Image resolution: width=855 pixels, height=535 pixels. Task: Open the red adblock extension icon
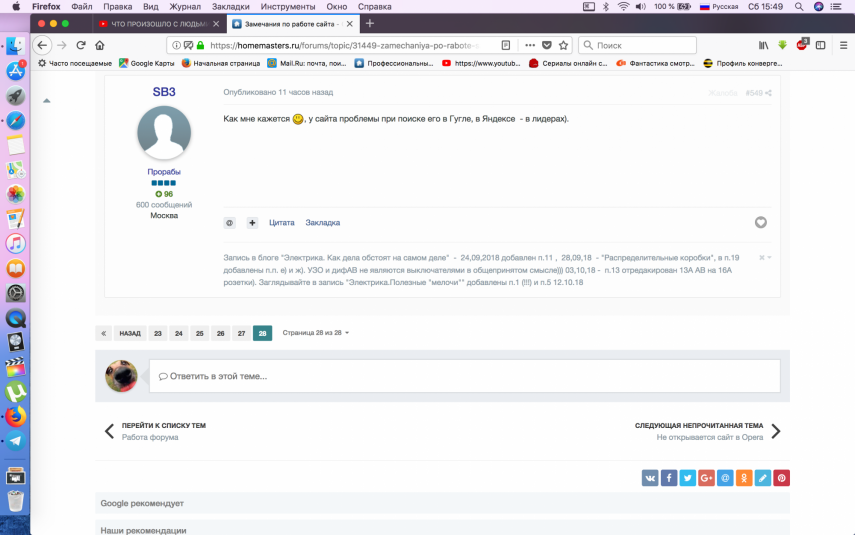coord(802,45)
